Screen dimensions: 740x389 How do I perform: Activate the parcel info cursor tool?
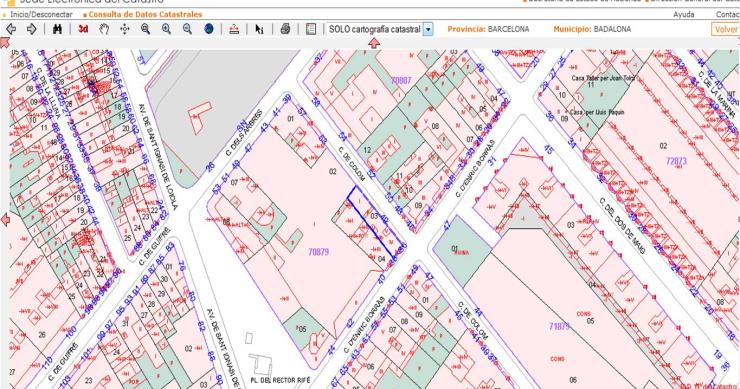pyautogui.click(x=259, y=29)
